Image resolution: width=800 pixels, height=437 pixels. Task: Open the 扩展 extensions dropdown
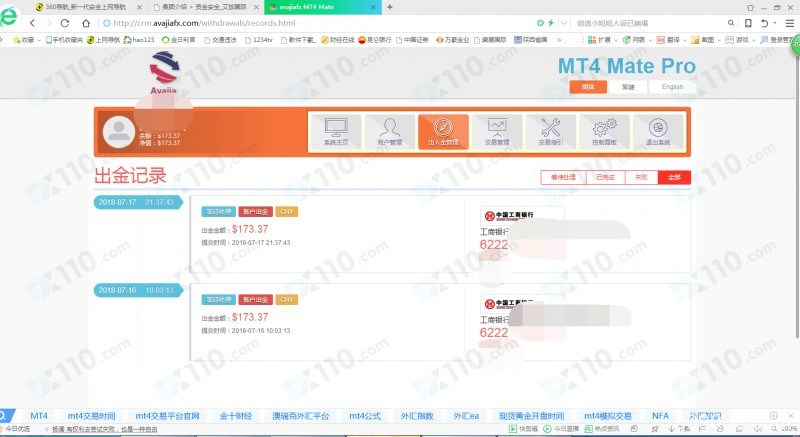[602, 40]
